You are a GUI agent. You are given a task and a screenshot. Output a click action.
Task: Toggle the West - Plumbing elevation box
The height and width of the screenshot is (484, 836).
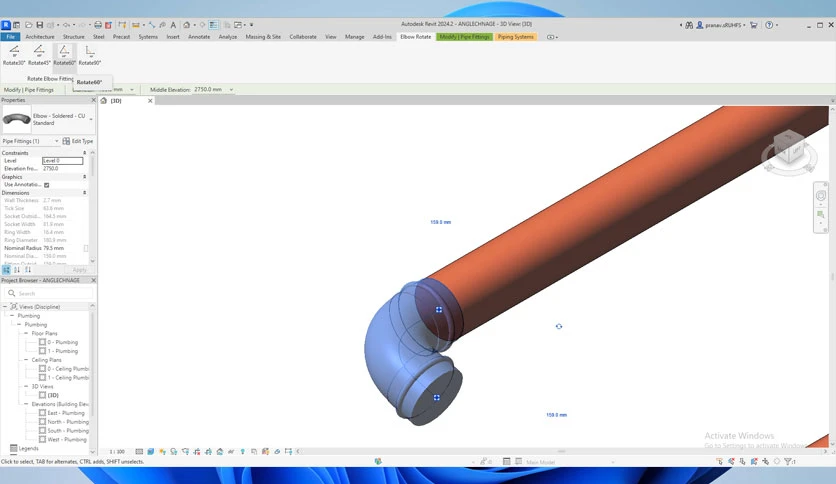(43, 439)
